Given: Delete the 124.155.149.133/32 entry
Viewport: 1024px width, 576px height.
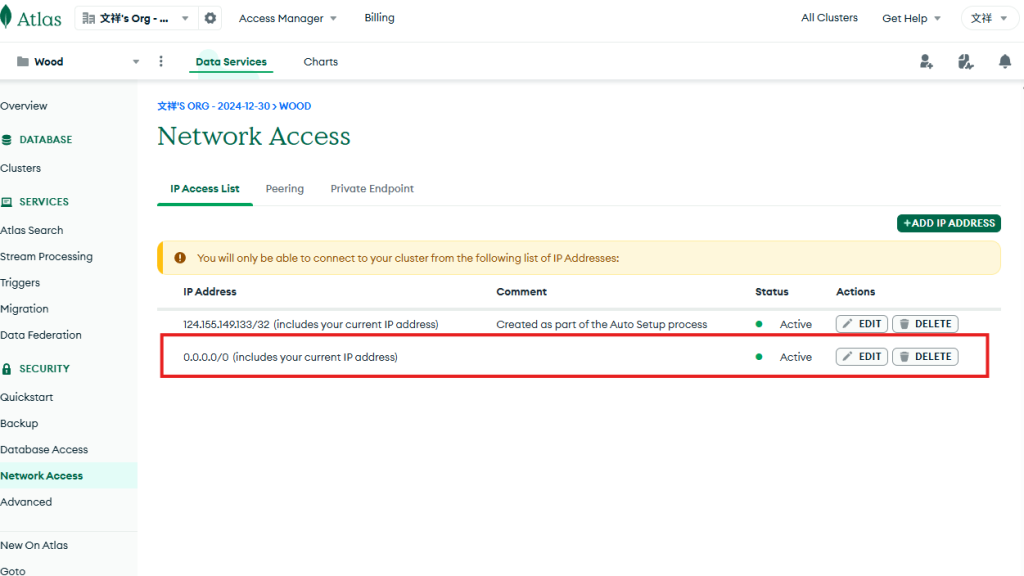Looking at the screenshot, I should pos(925,323).
